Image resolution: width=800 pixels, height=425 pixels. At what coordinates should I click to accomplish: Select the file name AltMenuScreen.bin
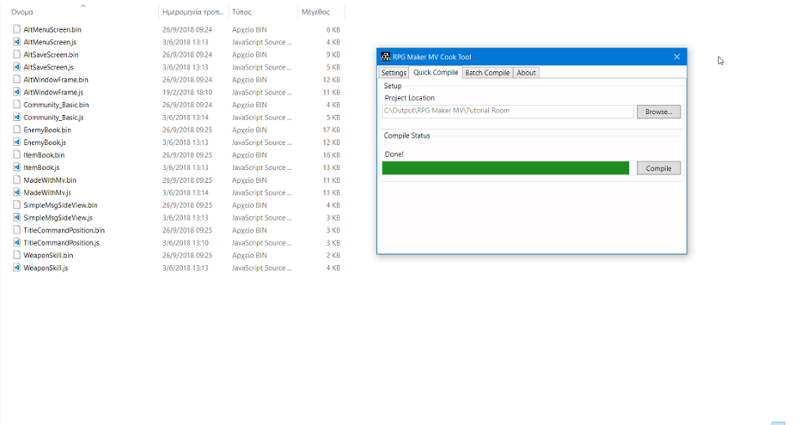[52, 30]
